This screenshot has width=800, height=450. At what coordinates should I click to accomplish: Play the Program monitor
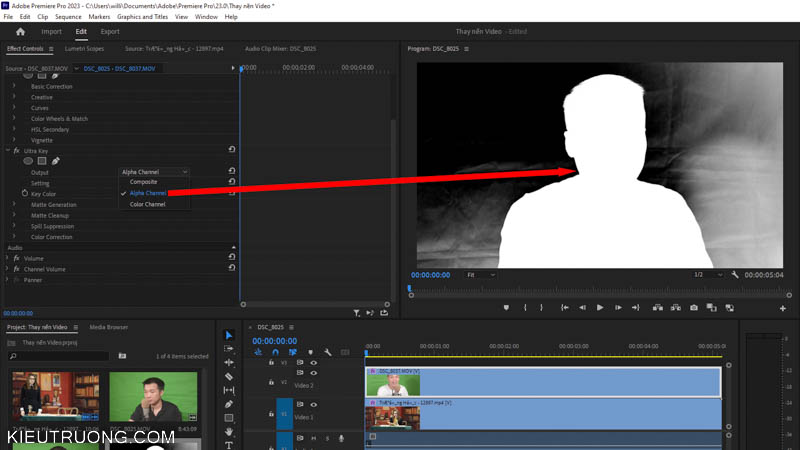600,308
